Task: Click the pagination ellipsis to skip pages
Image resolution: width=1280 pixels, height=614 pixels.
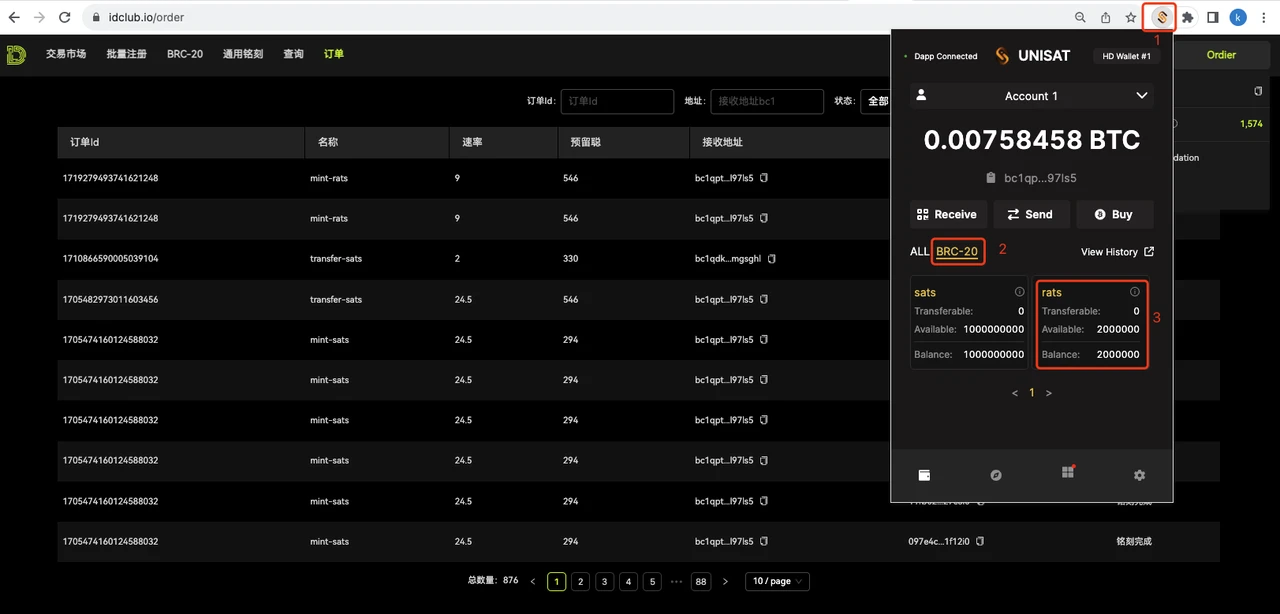Action: pyautogui.click(x=676, y=581)
